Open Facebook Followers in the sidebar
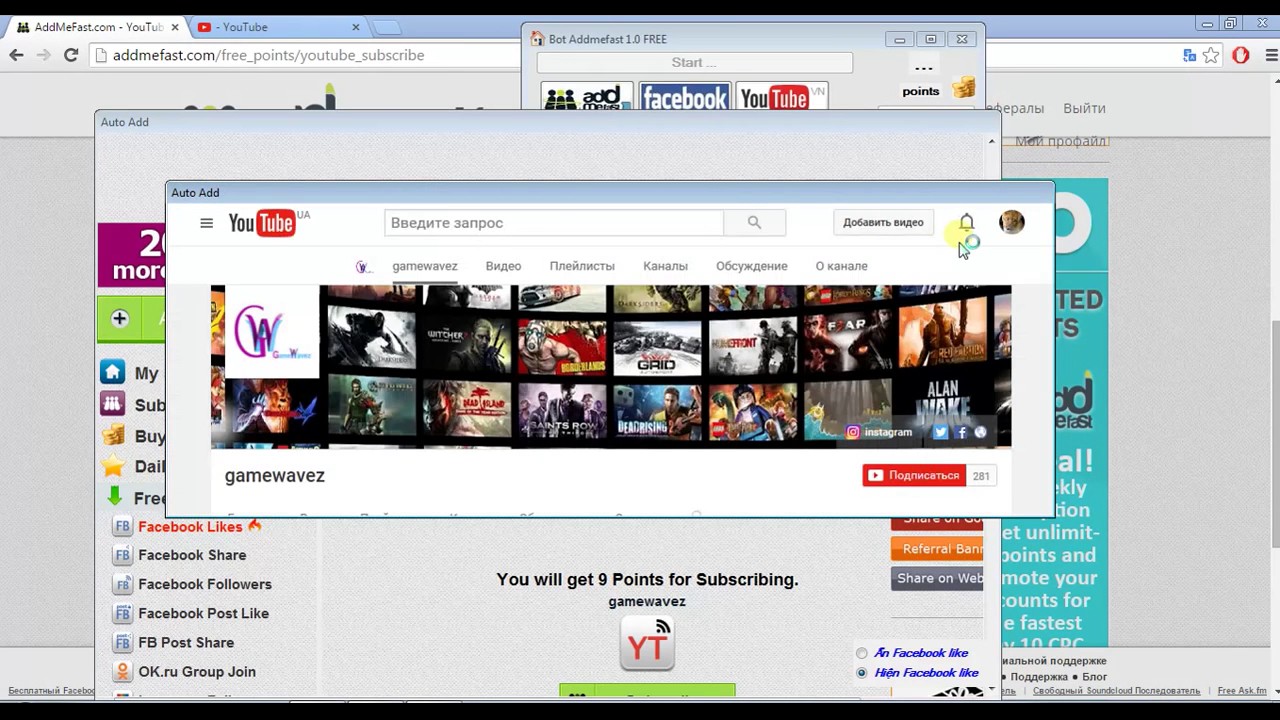This screenshot has width=1280, height=720. (205, 584)
